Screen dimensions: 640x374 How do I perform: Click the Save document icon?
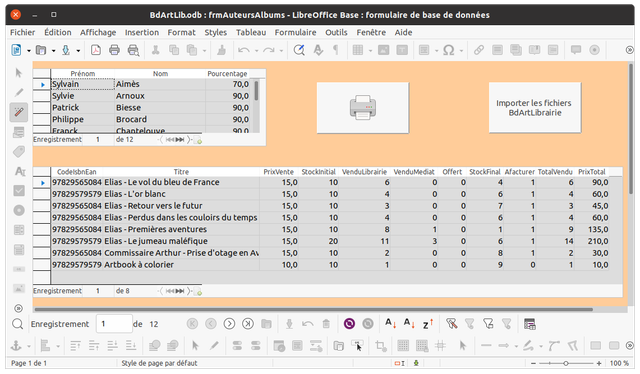click(66, 50)
